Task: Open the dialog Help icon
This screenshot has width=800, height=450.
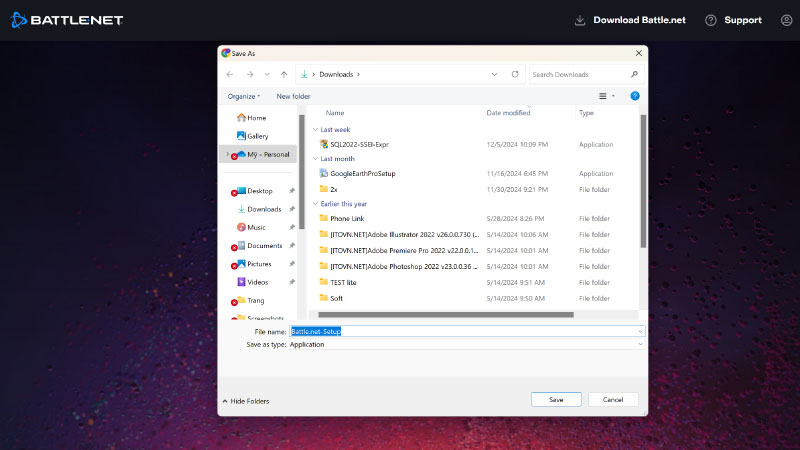Action: pos(634,96)
